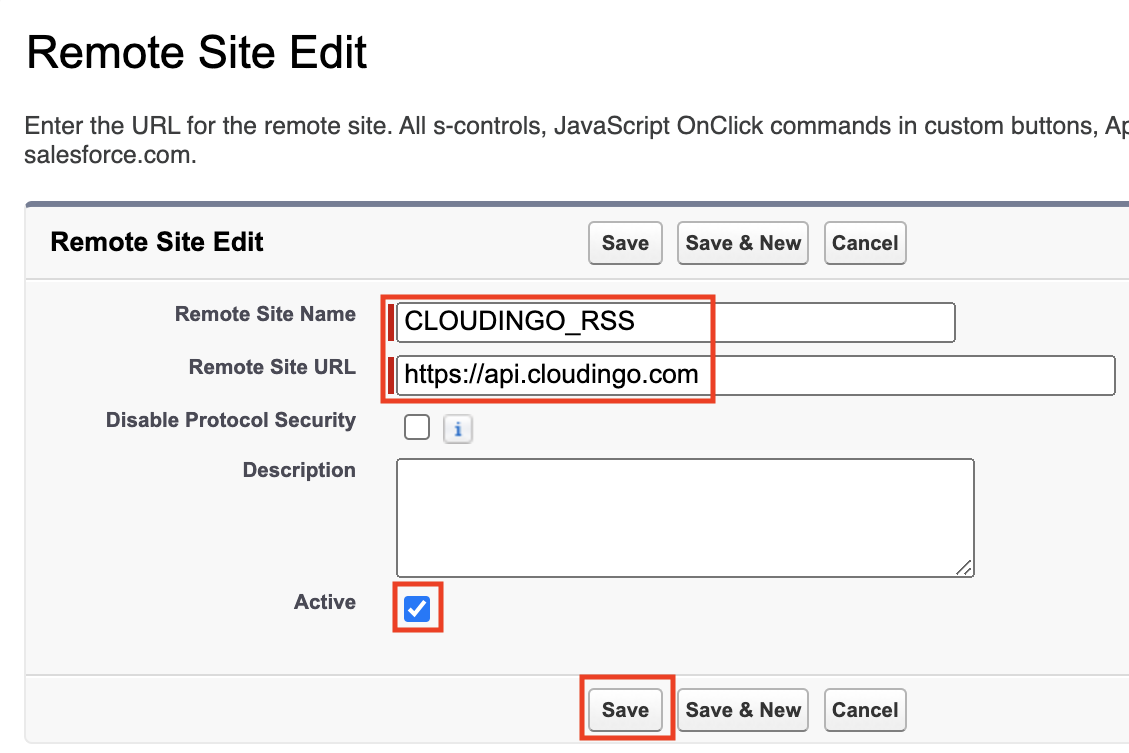Open the Disable Protocol Security info icon
This screenshot has height=753, width=1129.
click(457, 430)
